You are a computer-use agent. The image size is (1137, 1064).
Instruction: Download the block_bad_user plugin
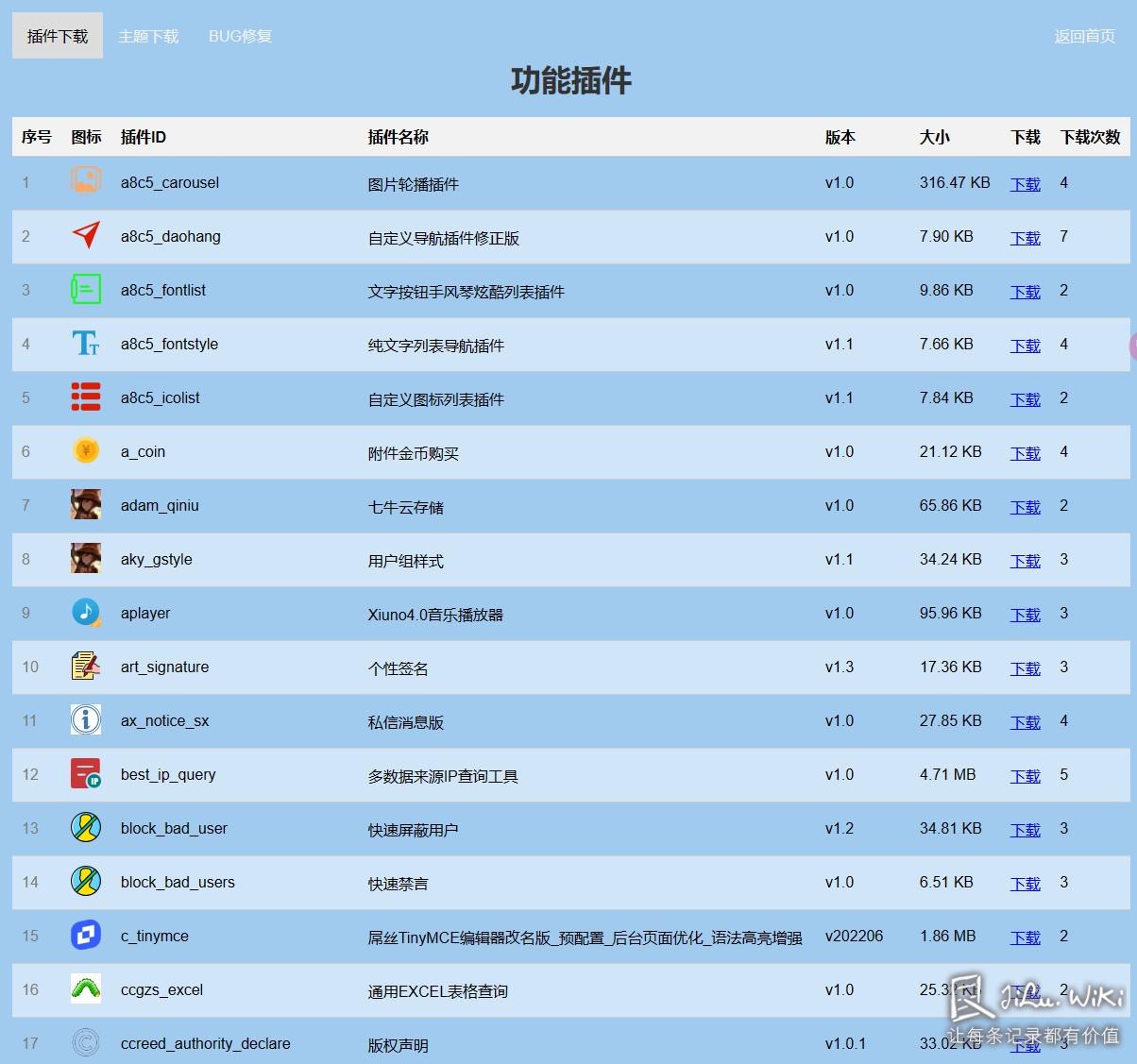tap(1025, 830)
